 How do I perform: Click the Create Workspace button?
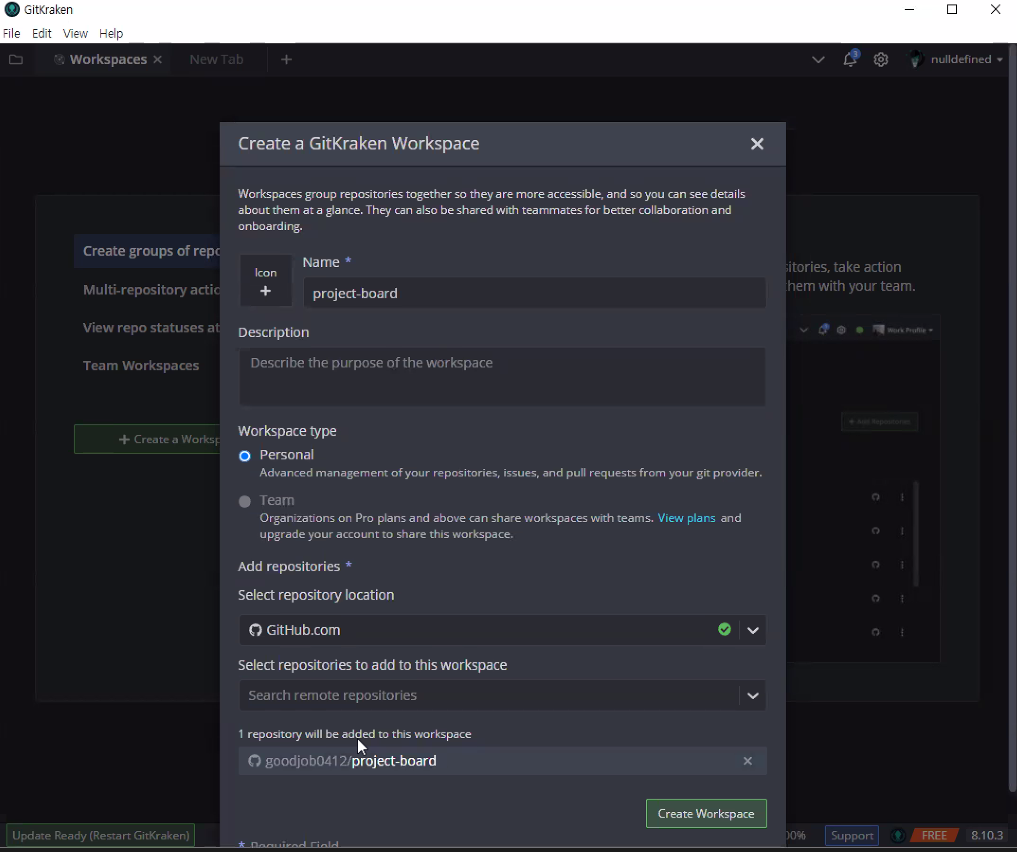[x=706, y=813]
